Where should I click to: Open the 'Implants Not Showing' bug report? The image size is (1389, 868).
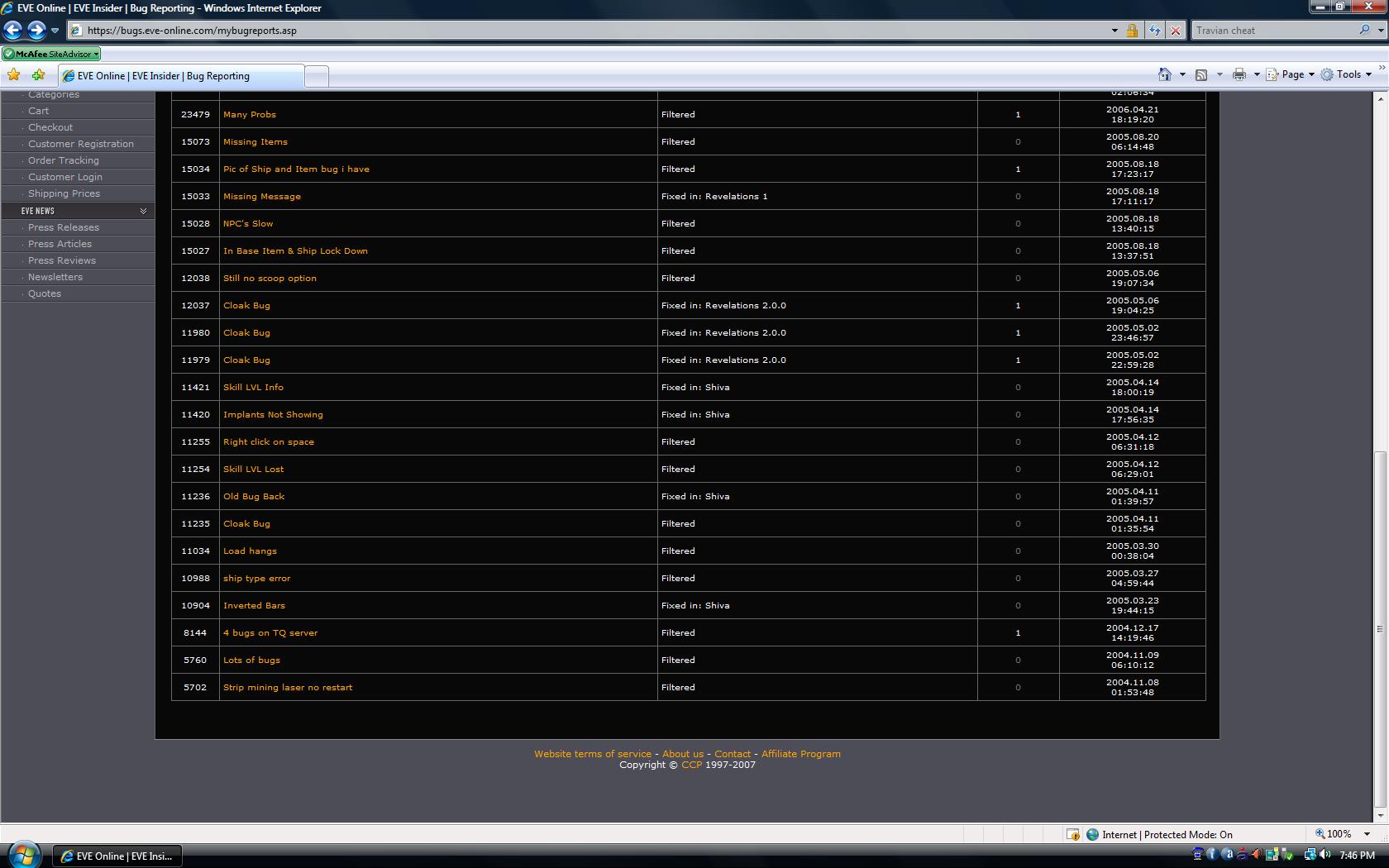pyautogui.click(x=273, y=414)
